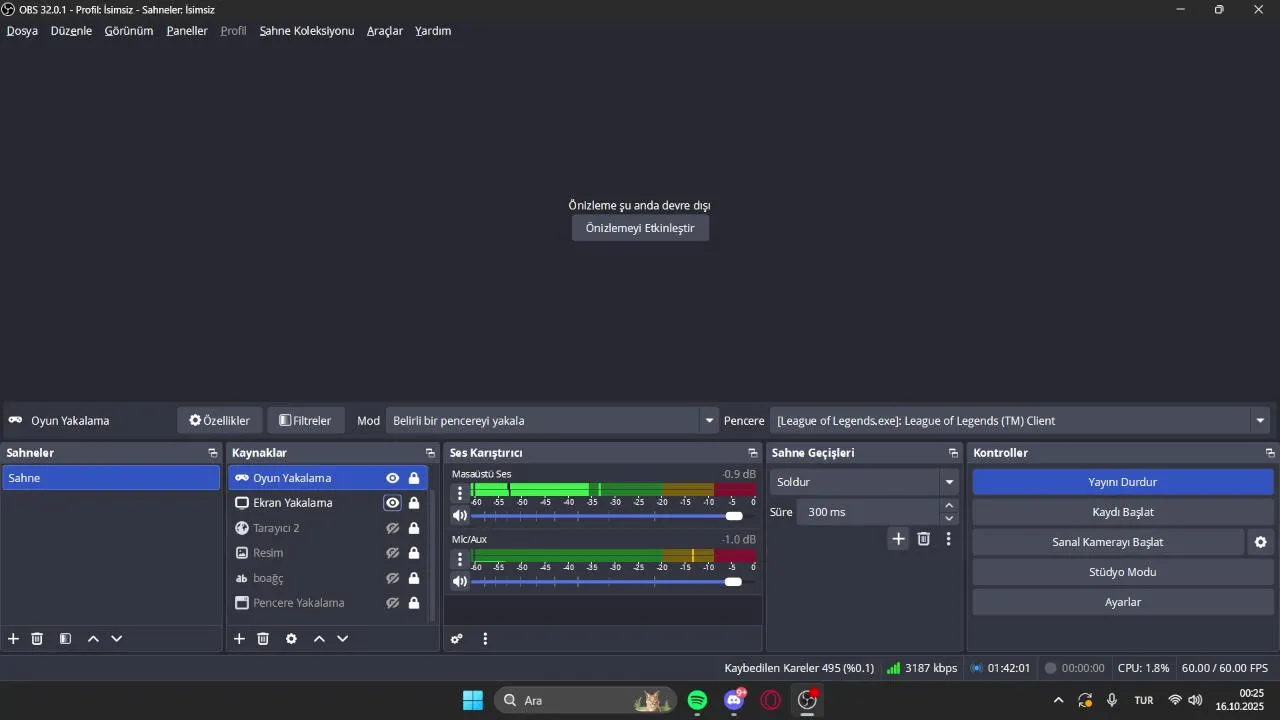
Task: Add a scene transition with plus icon
Action: [x=898, y=539]
